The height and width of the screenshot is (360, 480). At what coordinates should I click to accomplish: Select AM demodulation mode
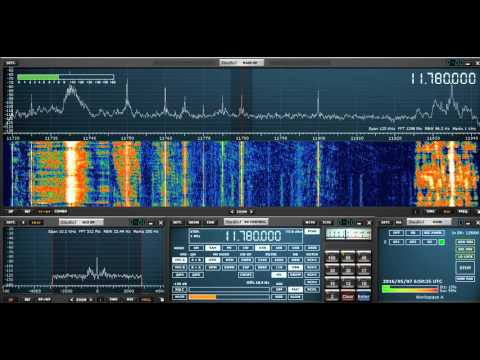(x=196, y=248)
